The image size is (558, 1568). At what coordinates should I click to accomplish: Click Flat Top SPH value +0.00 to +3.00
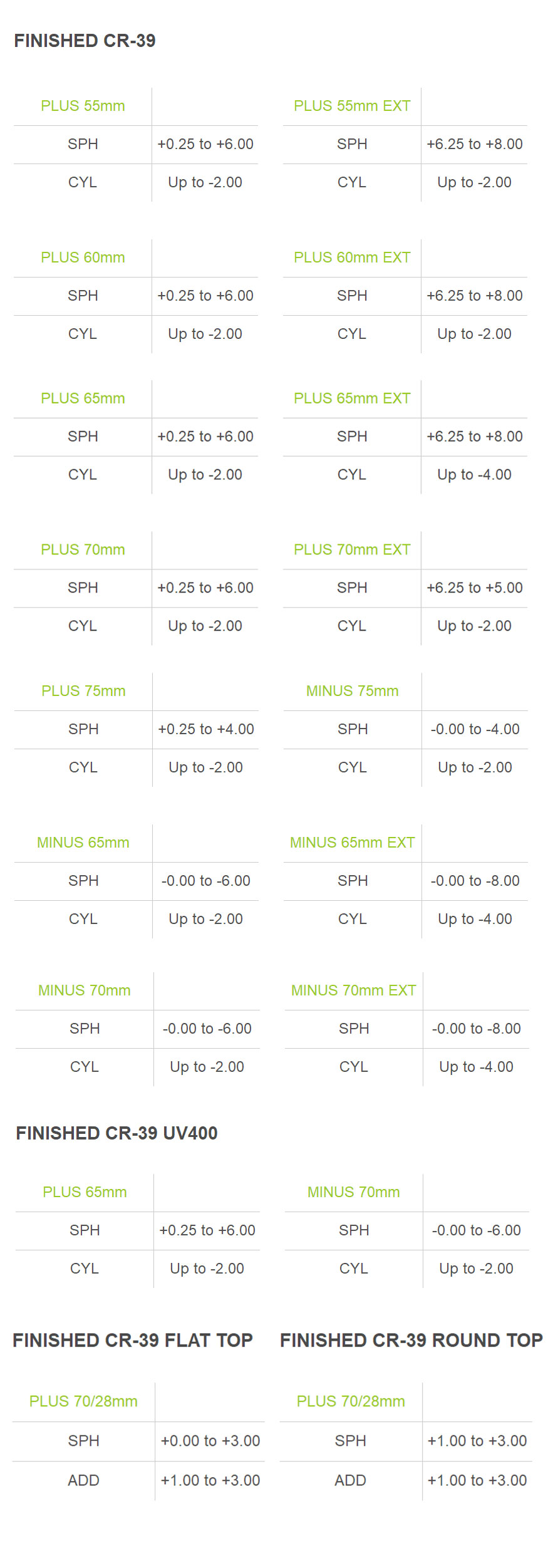[210, 1441]
